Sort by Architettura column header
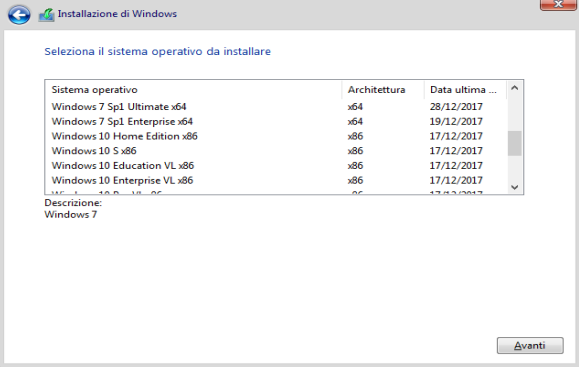 383,90
